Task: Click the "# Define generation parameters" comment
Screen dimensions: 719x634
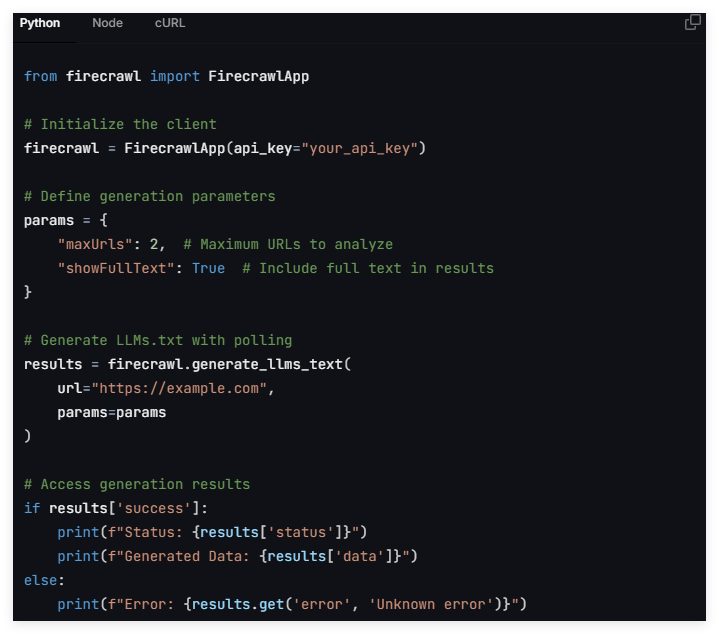Action: click(x=149, y=196)
